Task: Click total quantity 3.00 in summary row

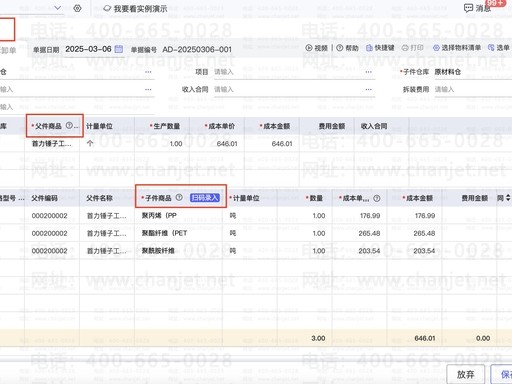Action: point(318,338)
